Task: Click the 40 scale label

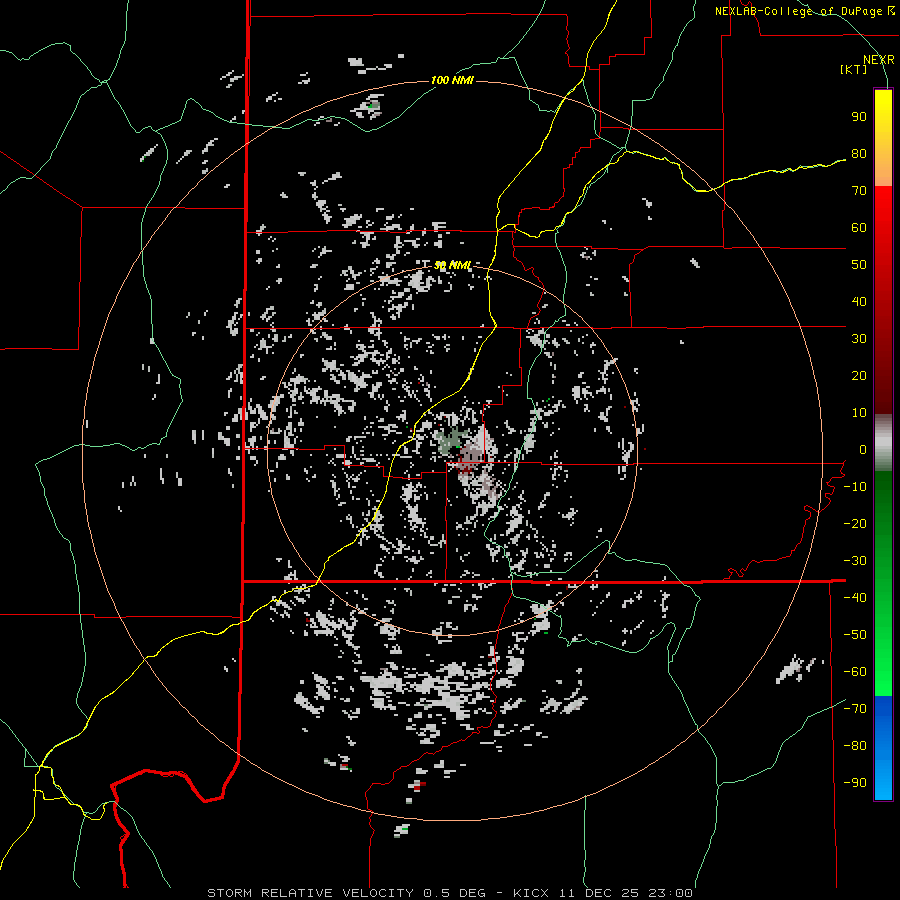Action: [859, 301]
